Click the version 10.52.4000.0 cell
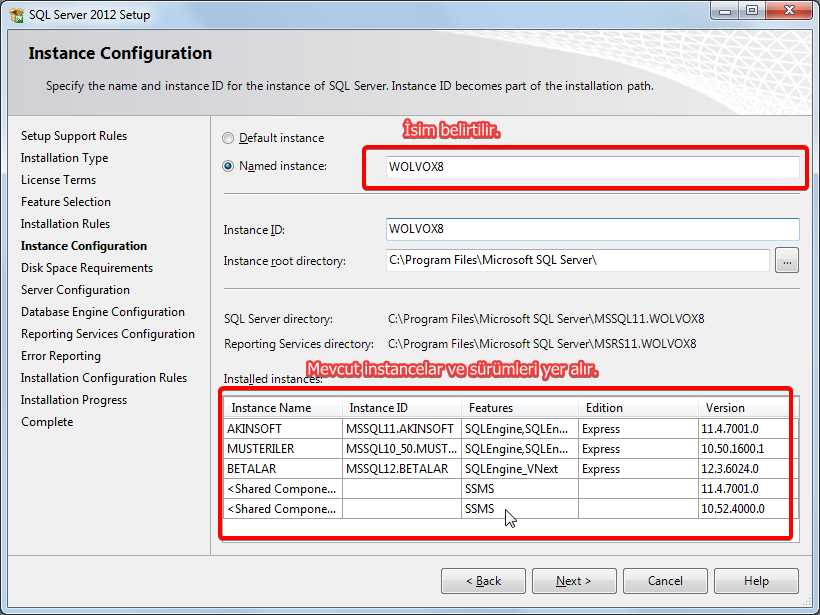 point(748,509)
